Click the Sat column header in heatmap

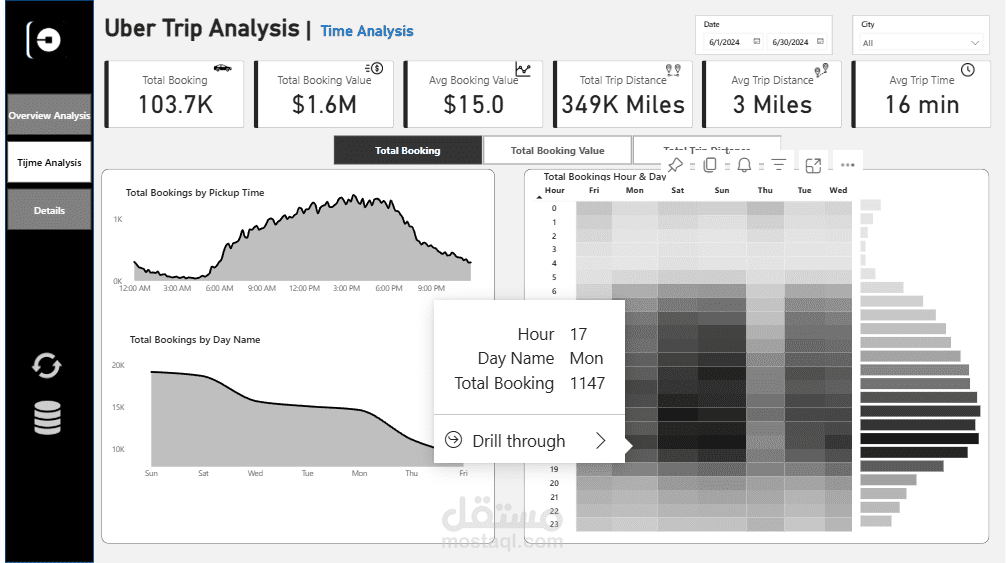[x=678, y=190]
